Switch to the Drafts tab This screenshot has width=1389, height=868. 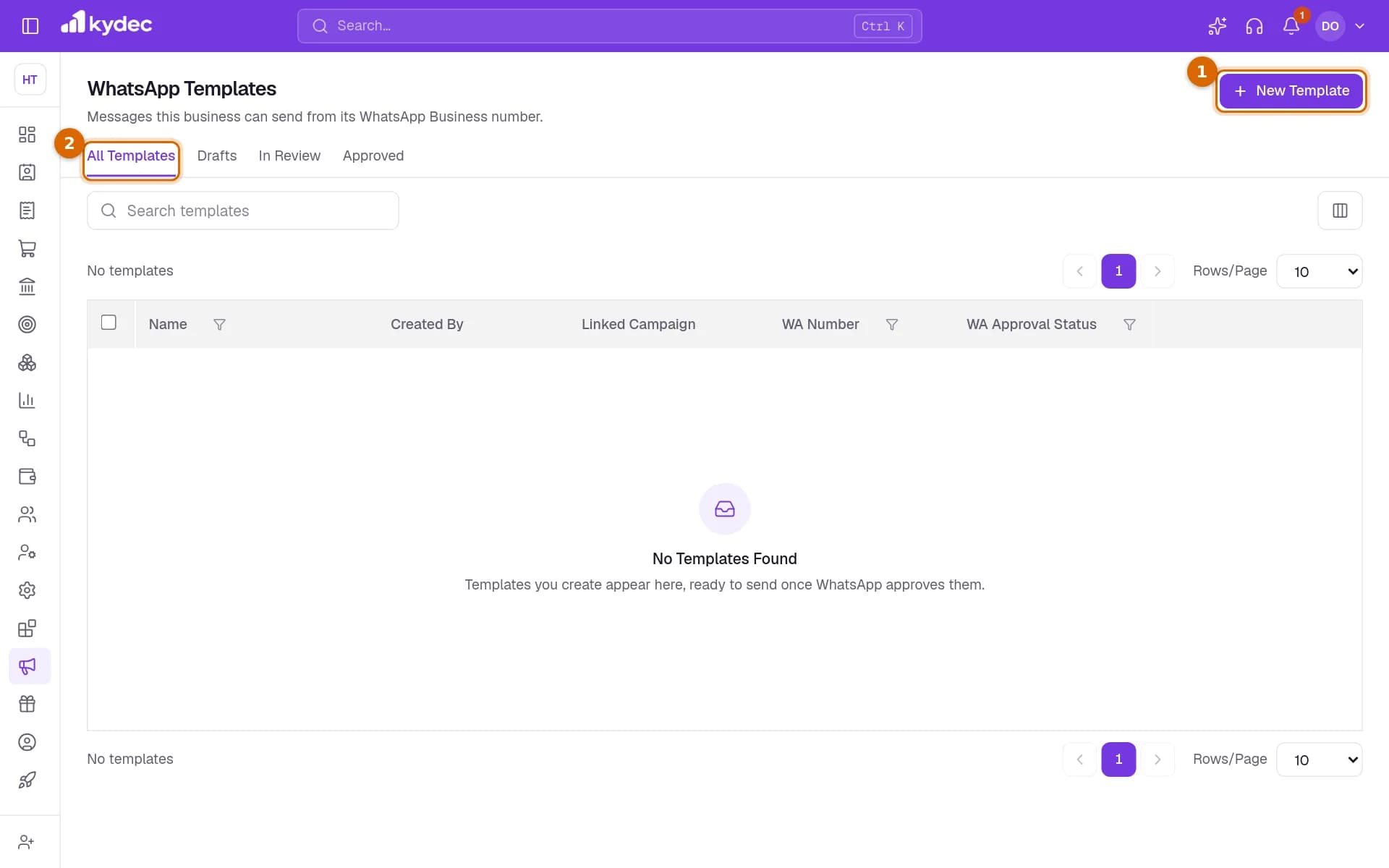pyautogui.click(x=216, y=156)
